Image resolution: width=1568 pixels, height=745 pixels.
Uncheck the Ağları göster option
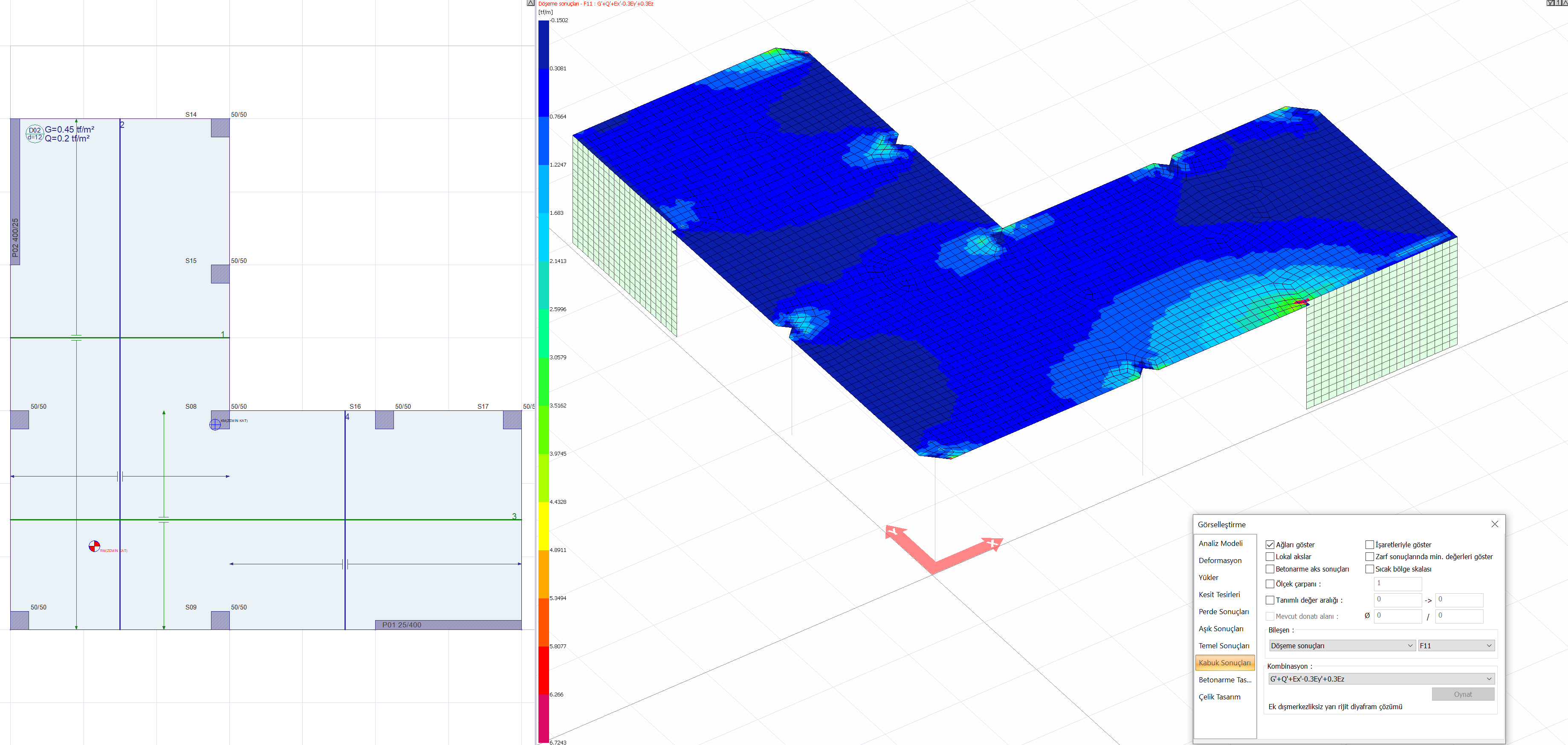click(x=1270, y=544)
